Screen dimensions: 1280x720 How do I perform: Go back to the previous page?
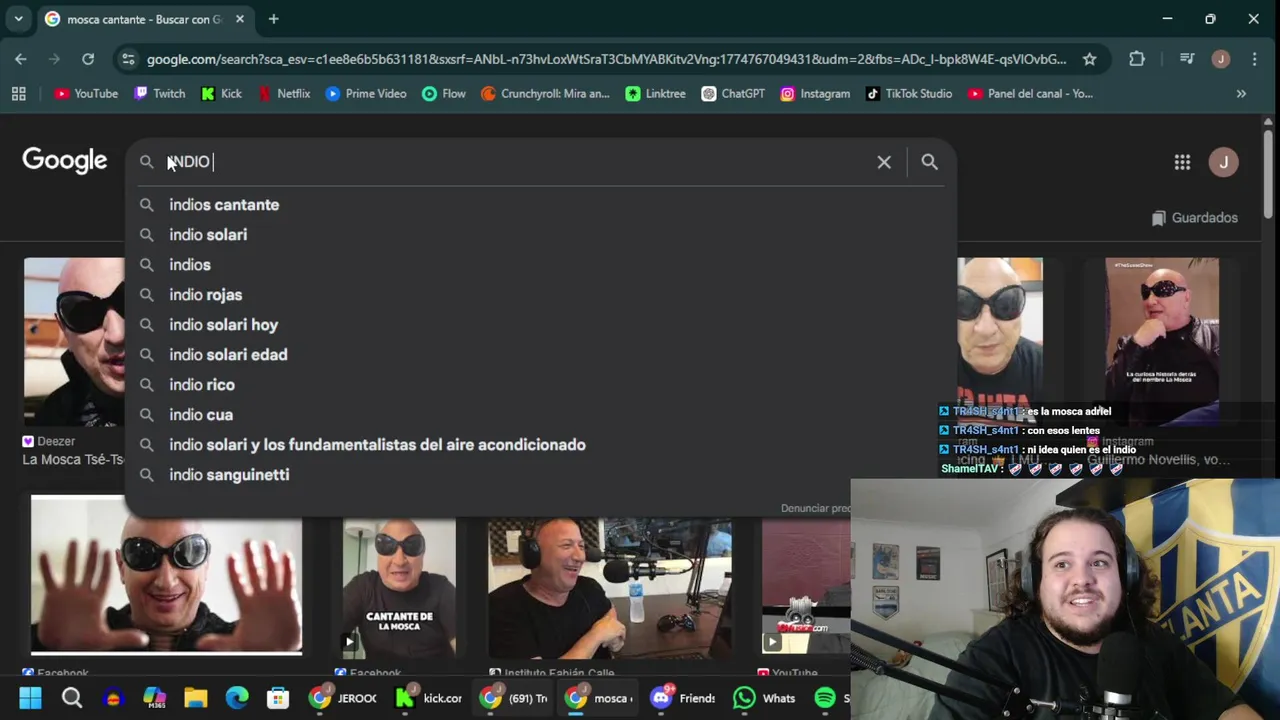(21, 59)
